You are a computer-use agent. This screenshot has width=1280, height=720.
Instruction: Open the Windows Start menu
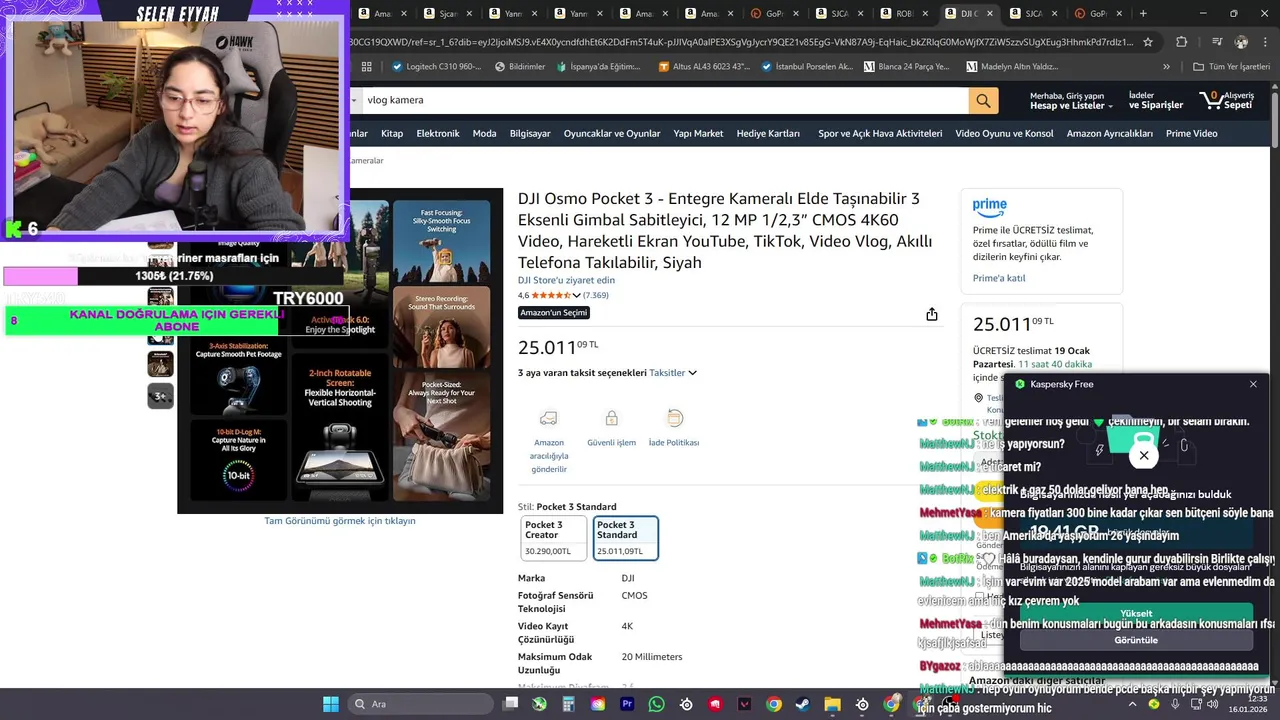tap(331, 704)
